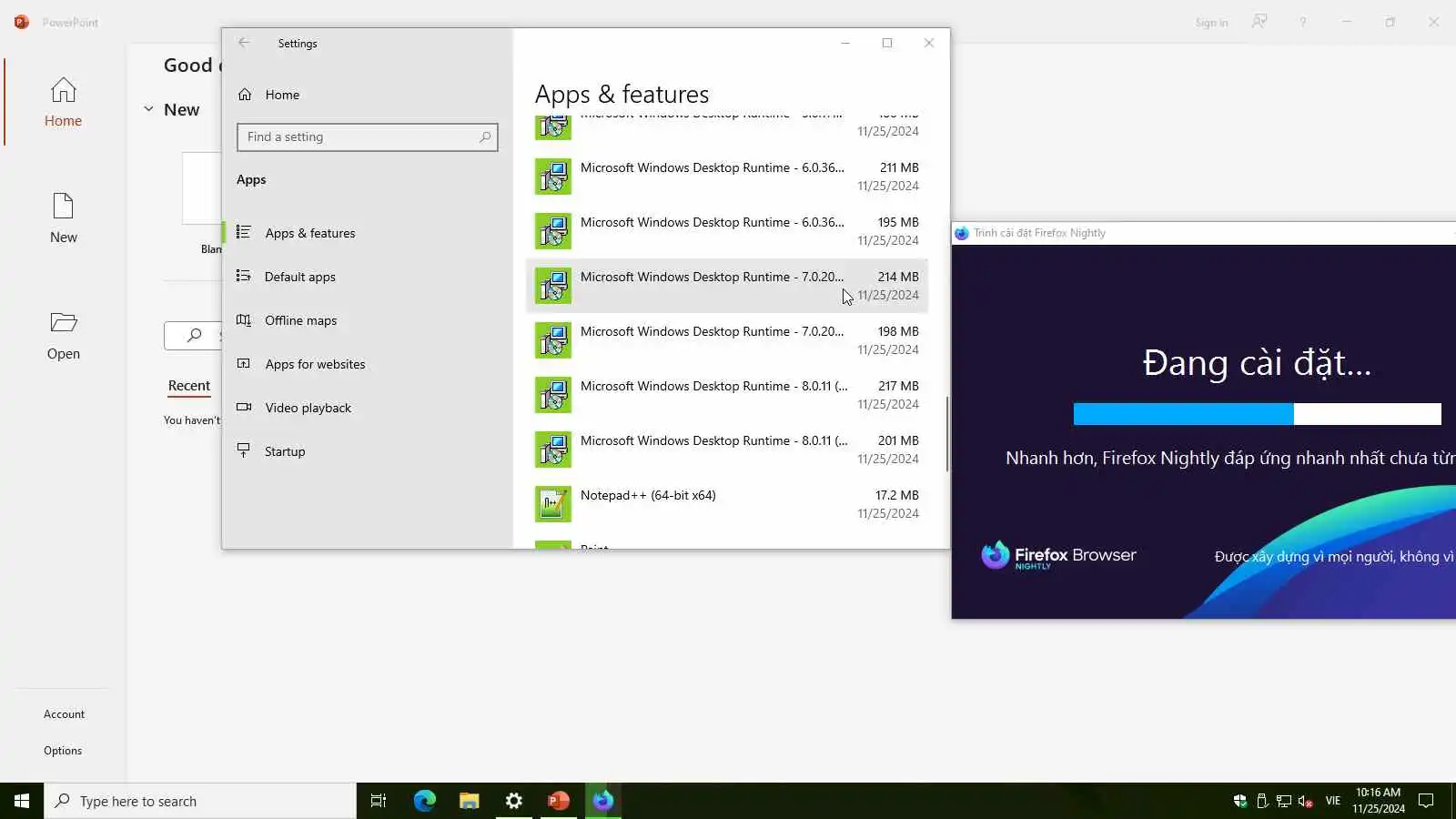Viewport: 1456px width, 819px height.
Task: Click inside the Find a setting box
Action: [368, 137]
